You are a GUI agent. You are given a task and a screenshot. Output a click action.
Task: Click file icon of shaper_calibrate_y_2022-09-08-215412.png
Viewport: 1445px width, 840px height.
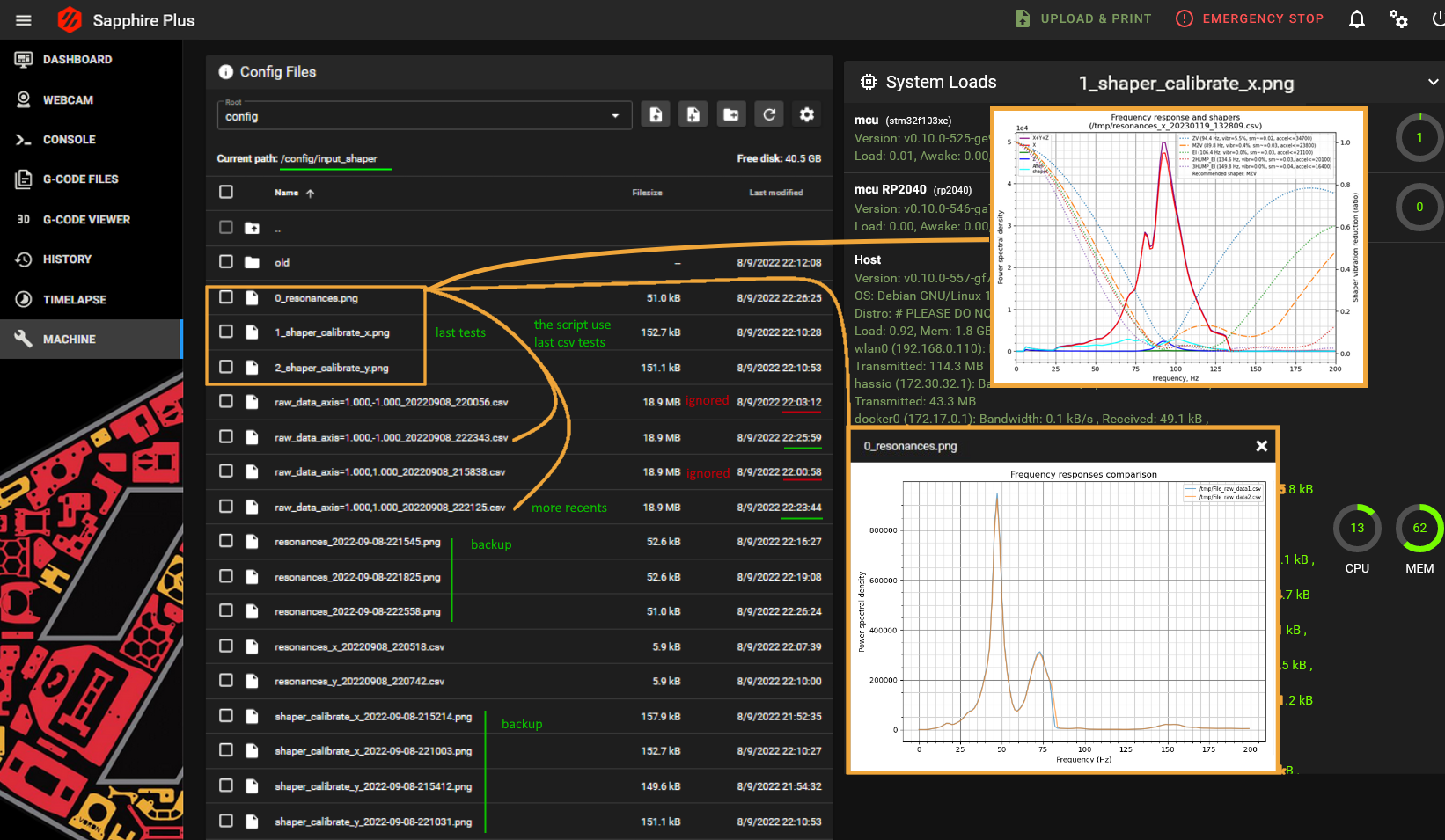pyautogui.click(x=252, y=785)
